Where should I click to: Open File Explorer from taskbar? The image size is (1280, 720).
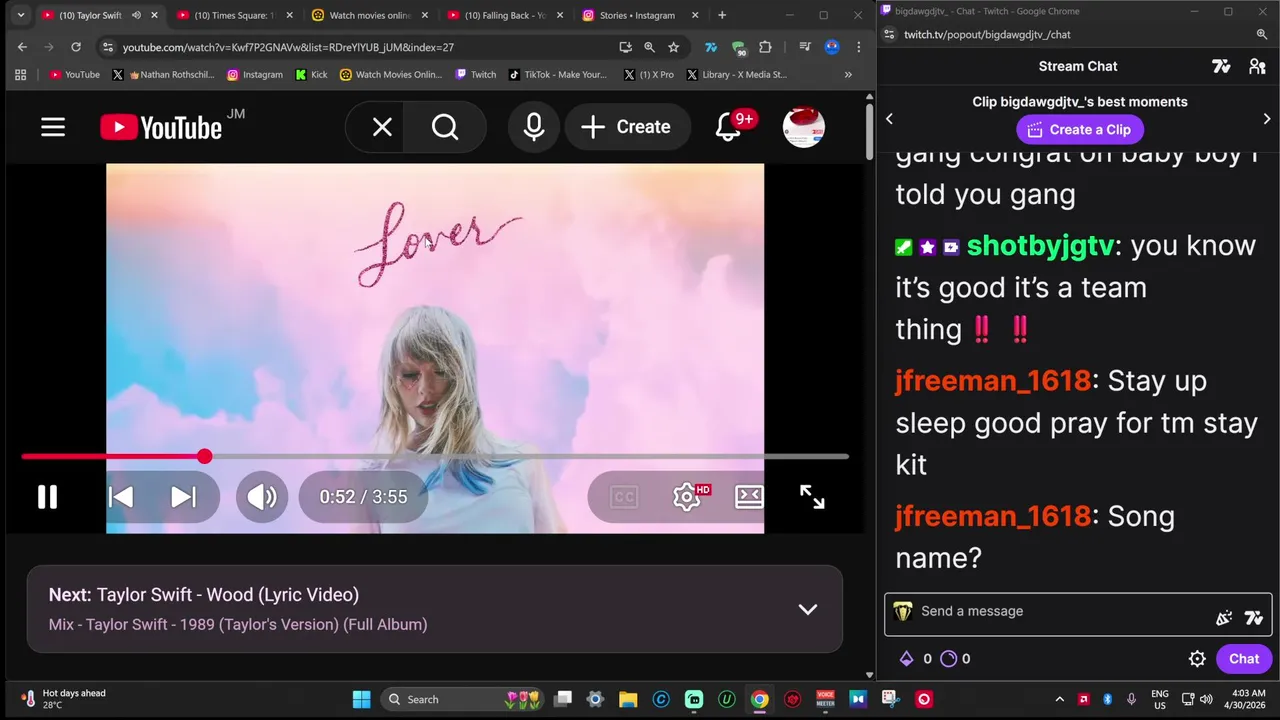[628, 699]
